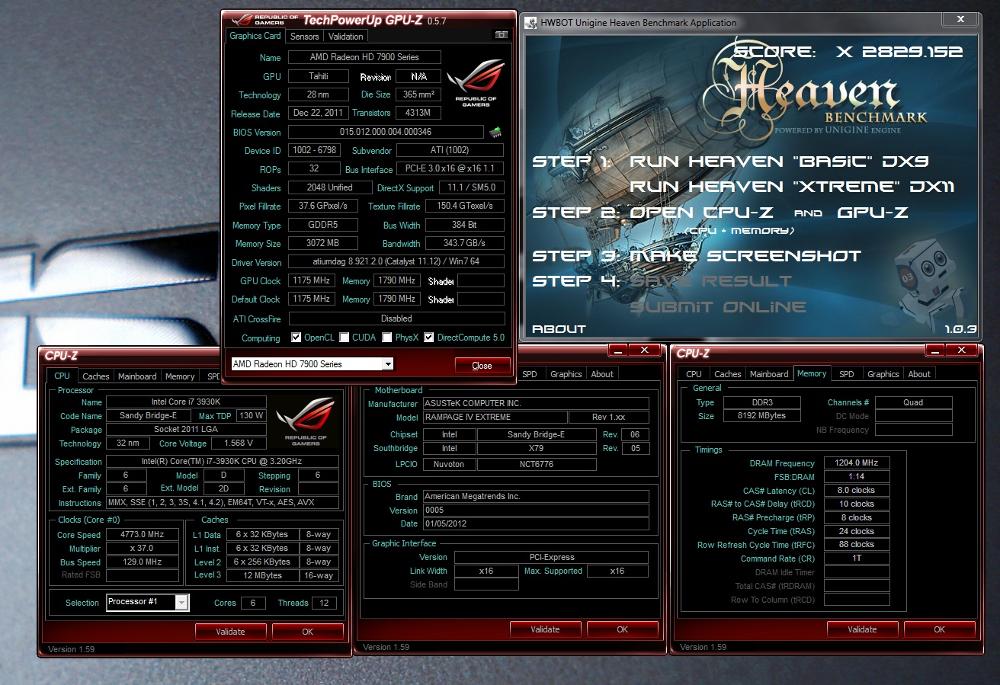Click Validate in right CPU-Z memory window
Viewport: 1000px width, 685px height.
point(862,629)
